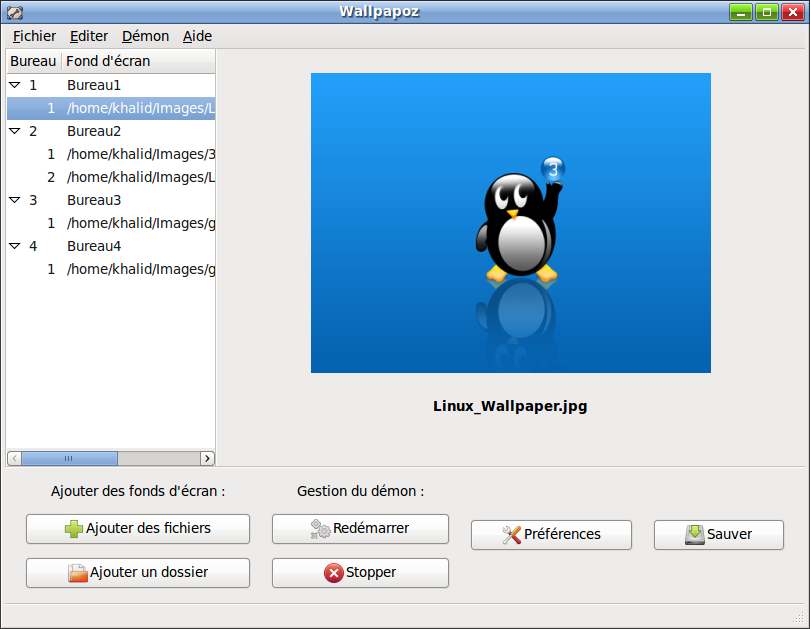Image resolution: width=810 pixels, height=629 pixels.
Task: Click the Préférences button label
Action: point(562,534)
